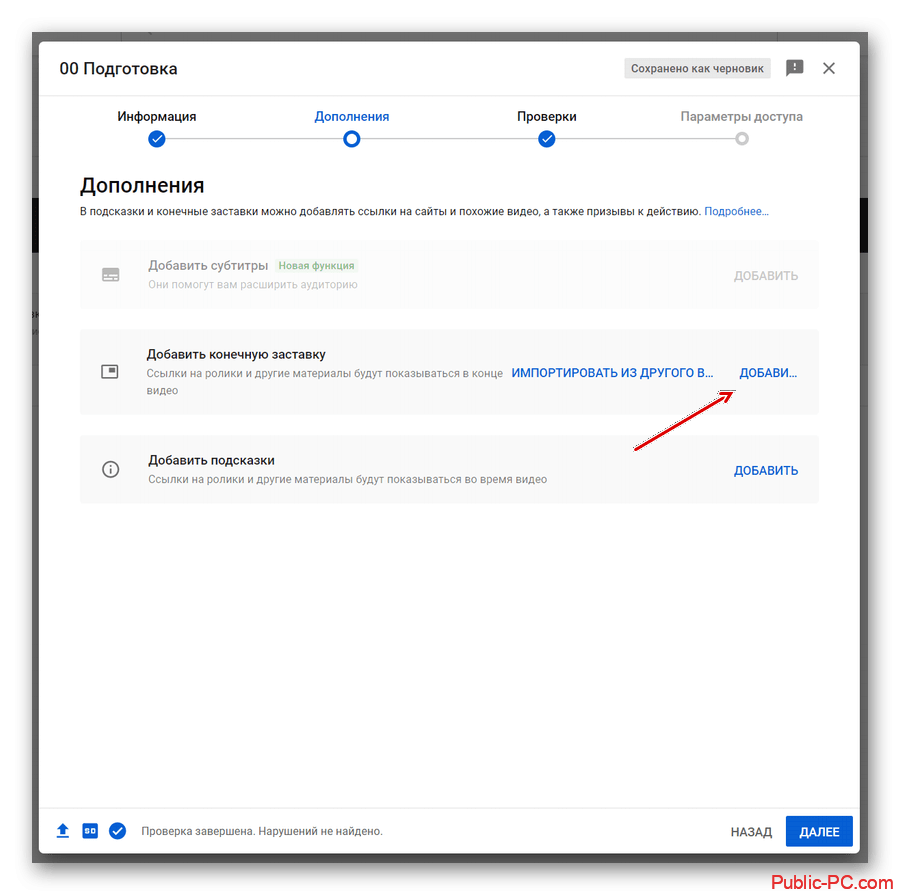Click the send feedback icon

pyautogui.click(x=795, y=68)
